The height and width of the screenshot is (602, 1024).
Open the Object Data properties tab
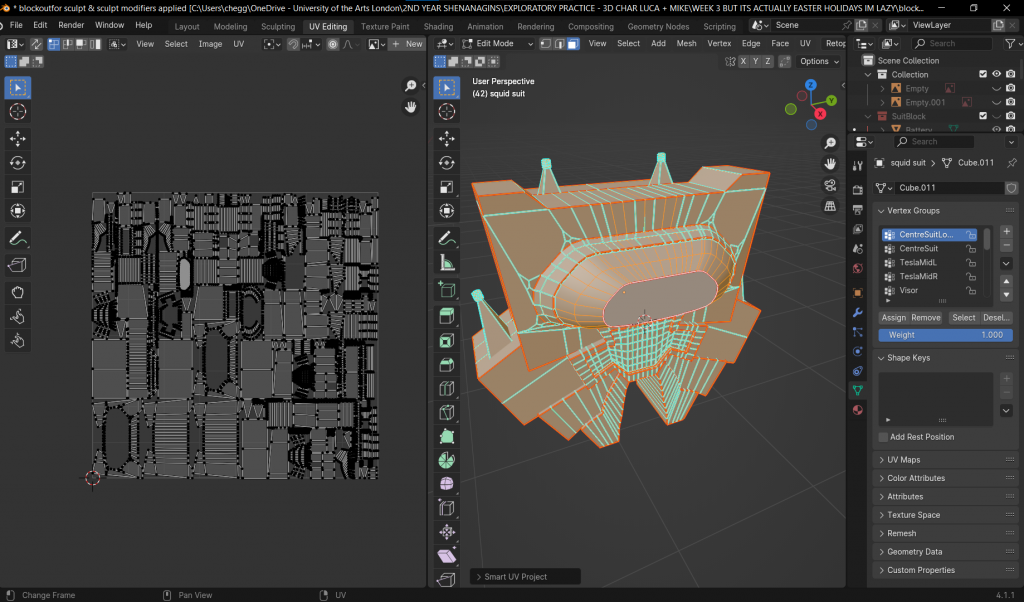(857, 390)
